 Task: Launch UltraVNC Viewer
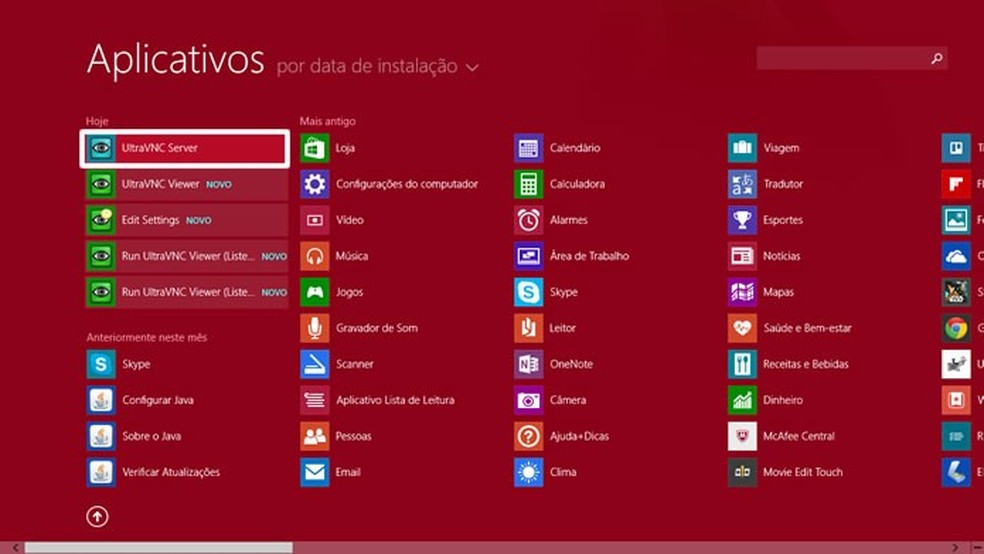click(x=187, y=184)
